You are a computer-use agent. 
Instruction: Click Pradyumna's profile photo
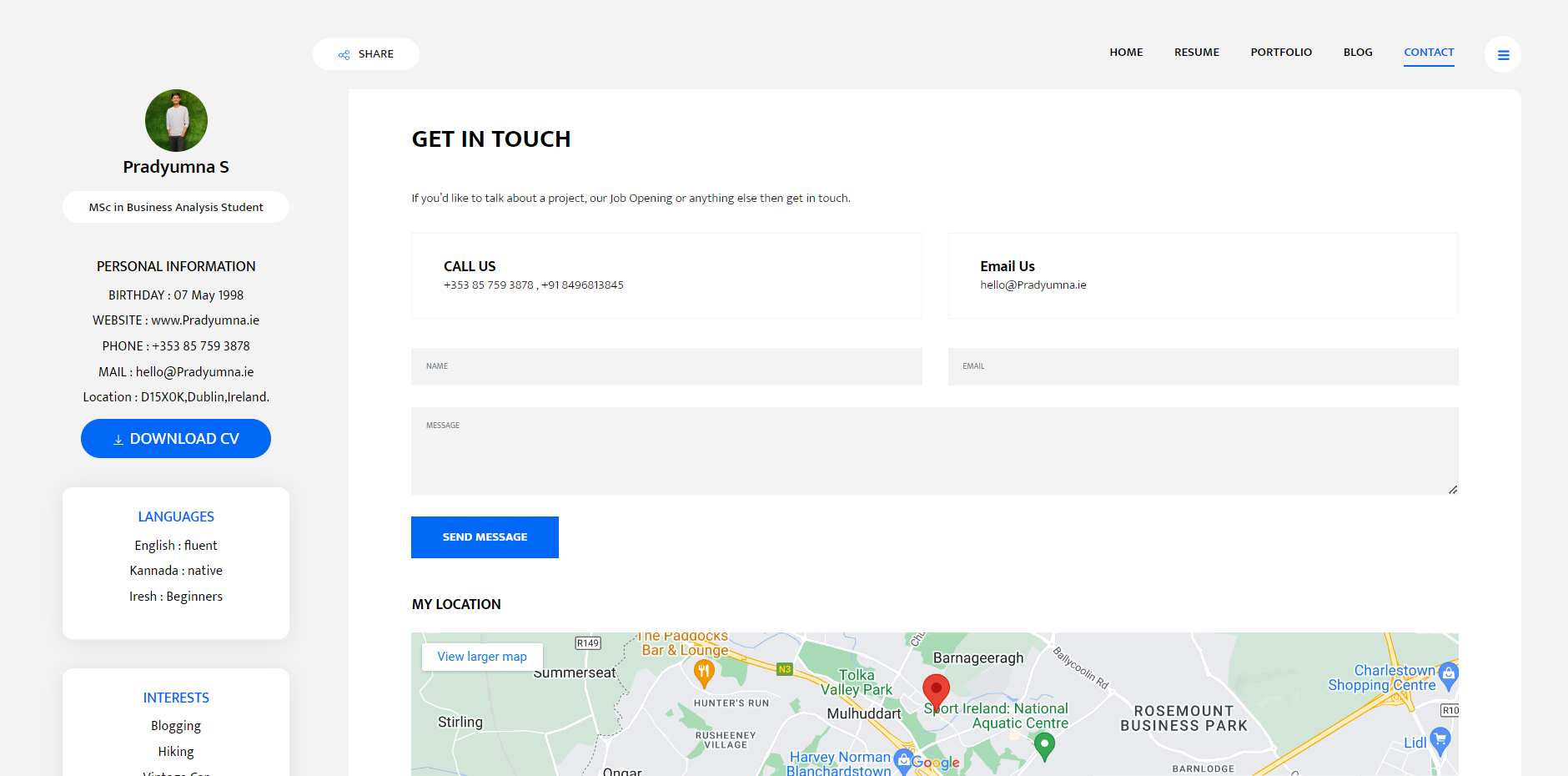[176, 120]
